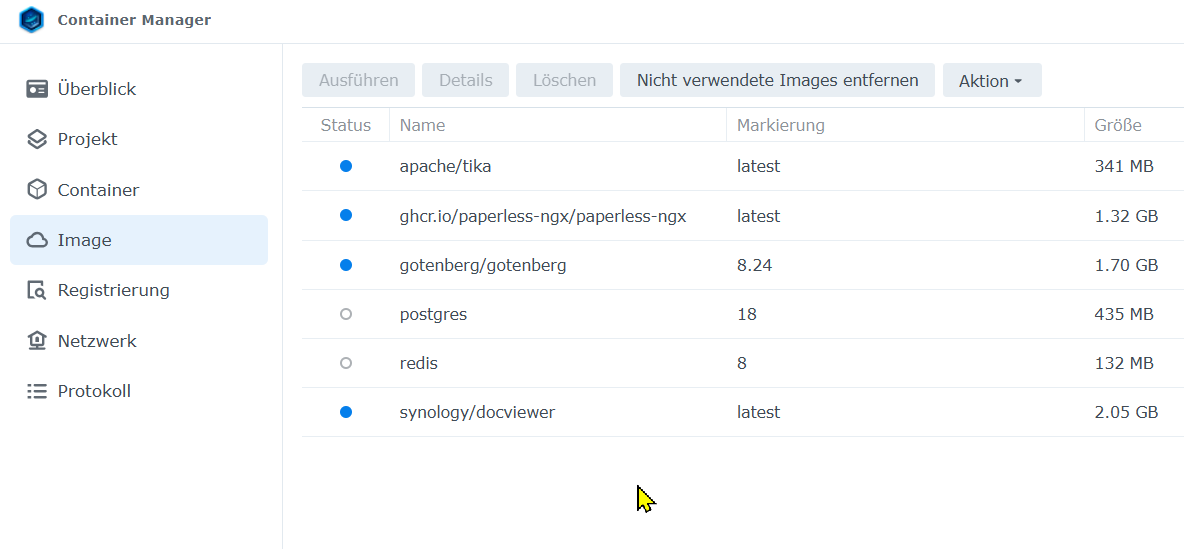Click the Projekt layers icon
Viewport: 1184px width, 549px height.
37,139
